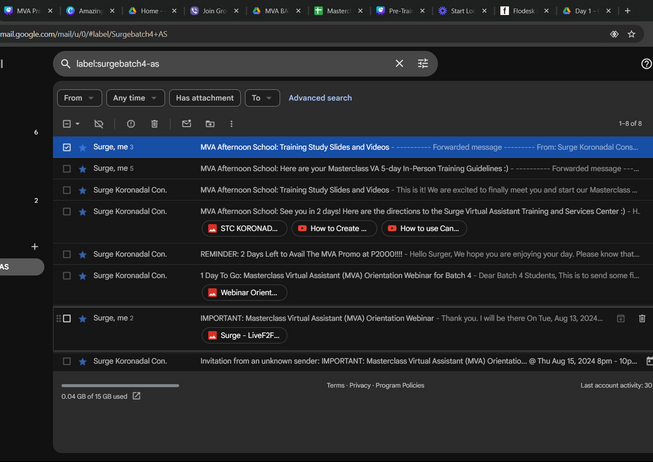Open the Any time filter dropdown
This screenshot has height=462, width=653.
(135, 98)
